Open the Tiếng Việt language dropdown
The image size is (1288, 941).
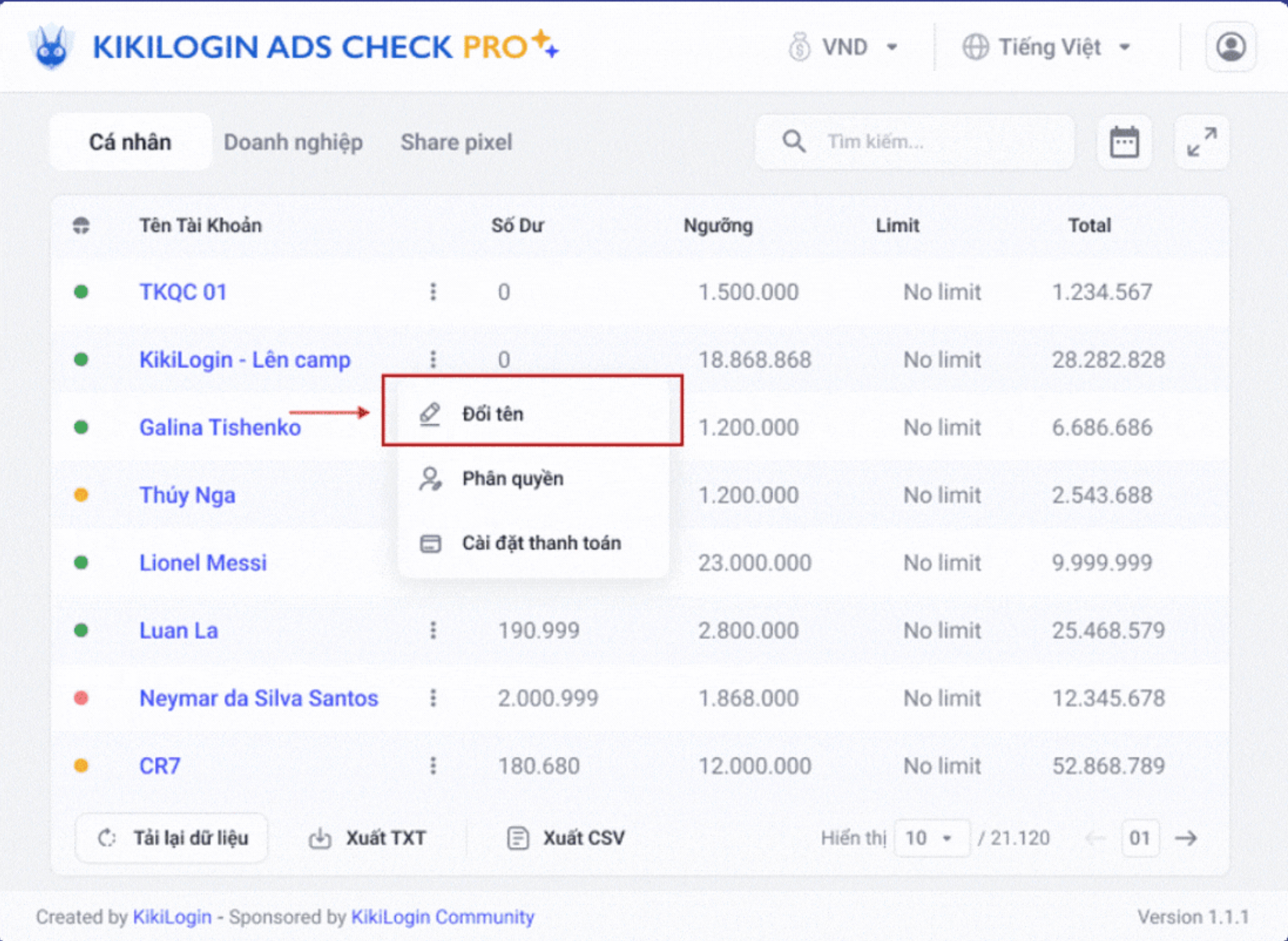(x=1047, y=47)
